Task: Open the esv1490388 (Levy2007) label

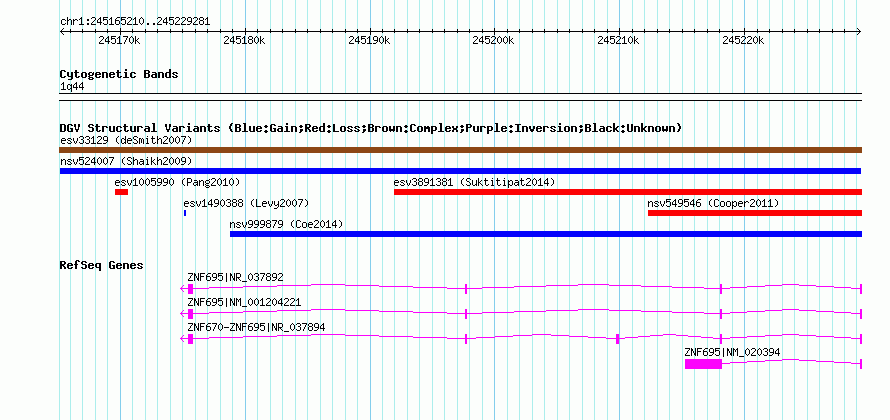Action: click(x=246, y=203)
